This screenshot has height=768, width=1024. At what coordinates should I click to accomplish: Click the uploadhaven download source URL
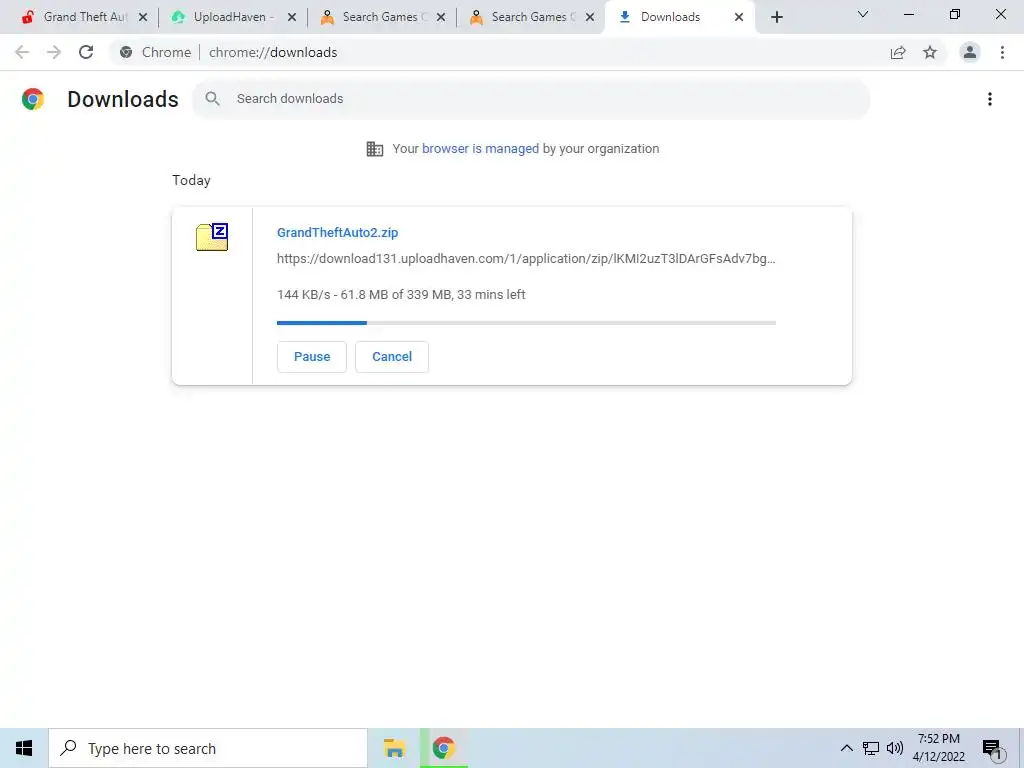click(x=526, y=259)
